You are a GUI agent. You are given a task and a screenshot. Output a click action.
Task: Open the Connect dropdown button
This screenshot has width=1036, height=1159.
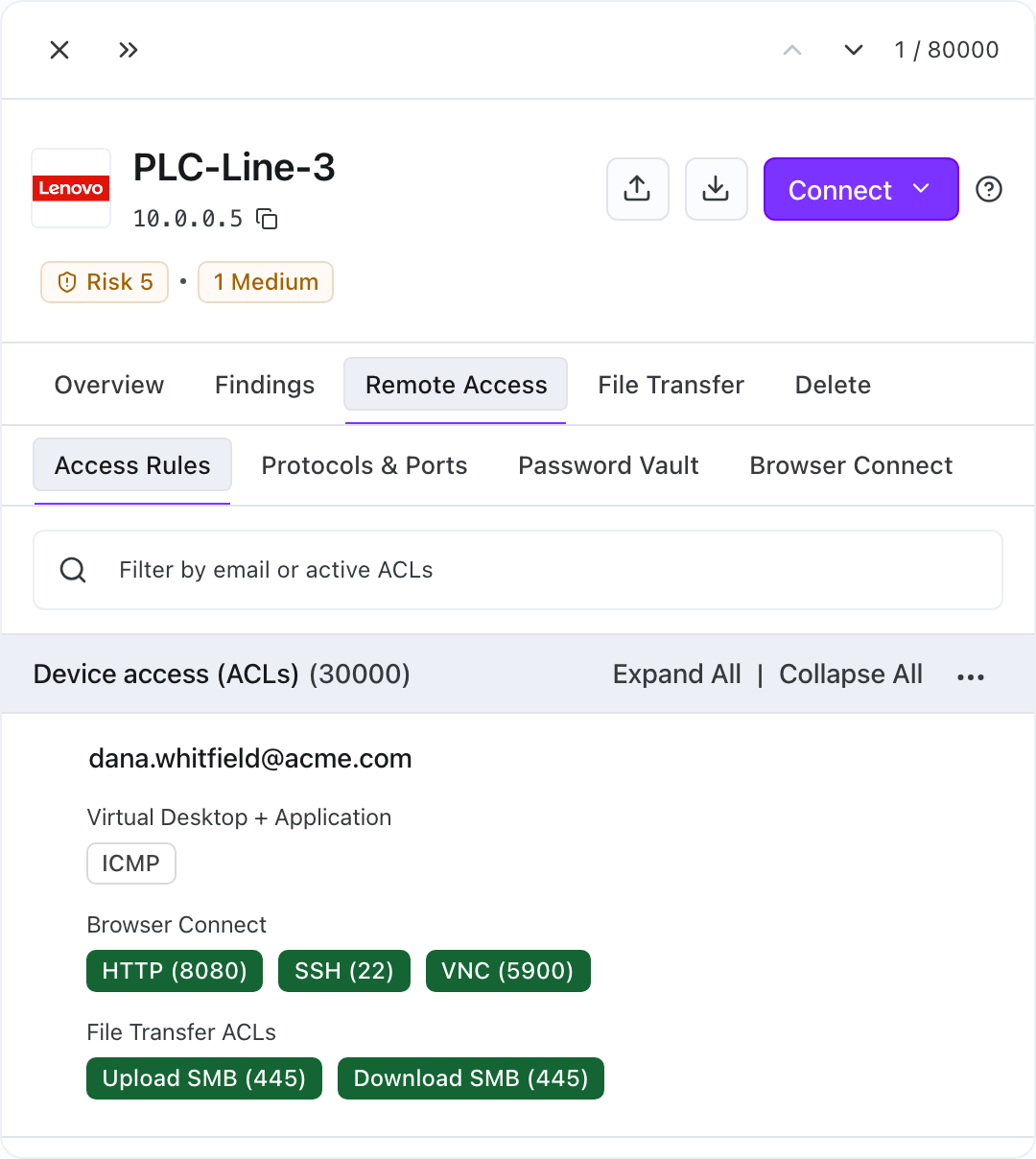point(861,189)
